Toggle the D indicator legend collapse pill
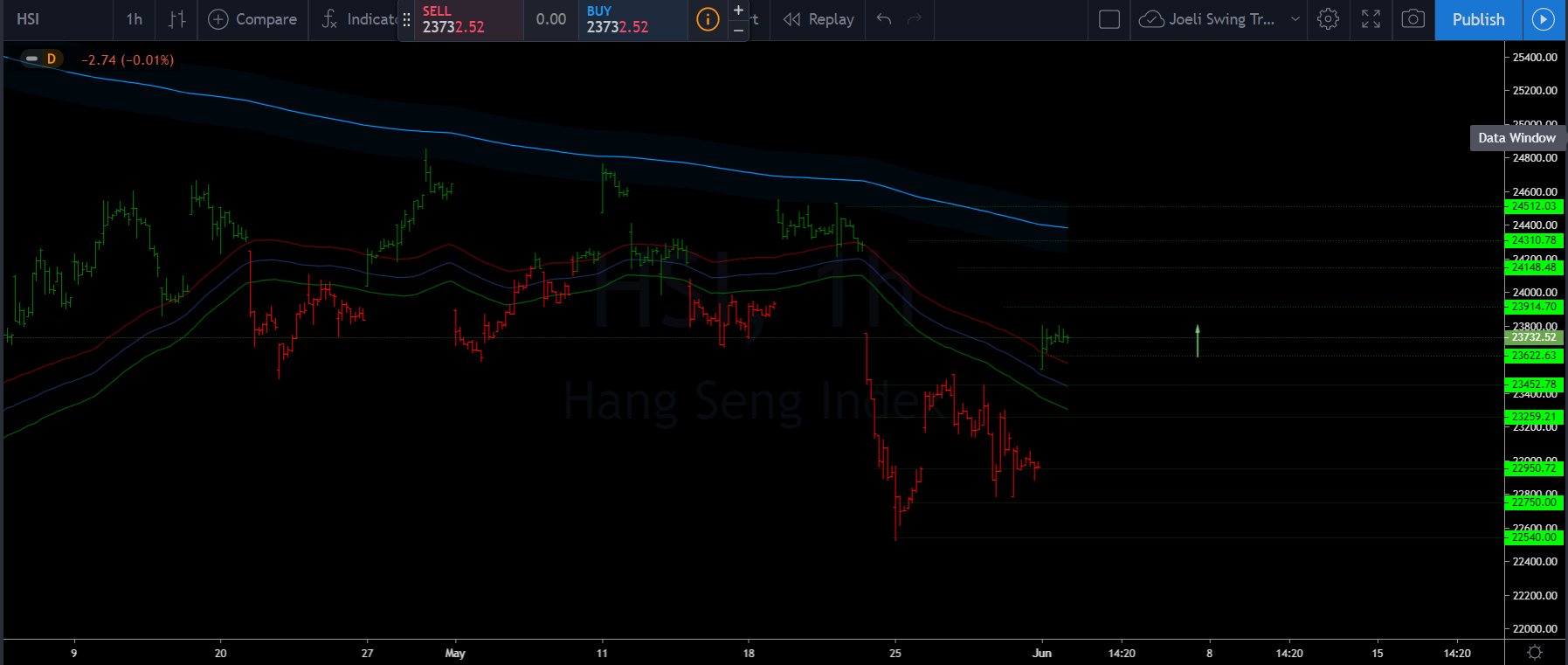1568x665 pixels. click(32, 59)
